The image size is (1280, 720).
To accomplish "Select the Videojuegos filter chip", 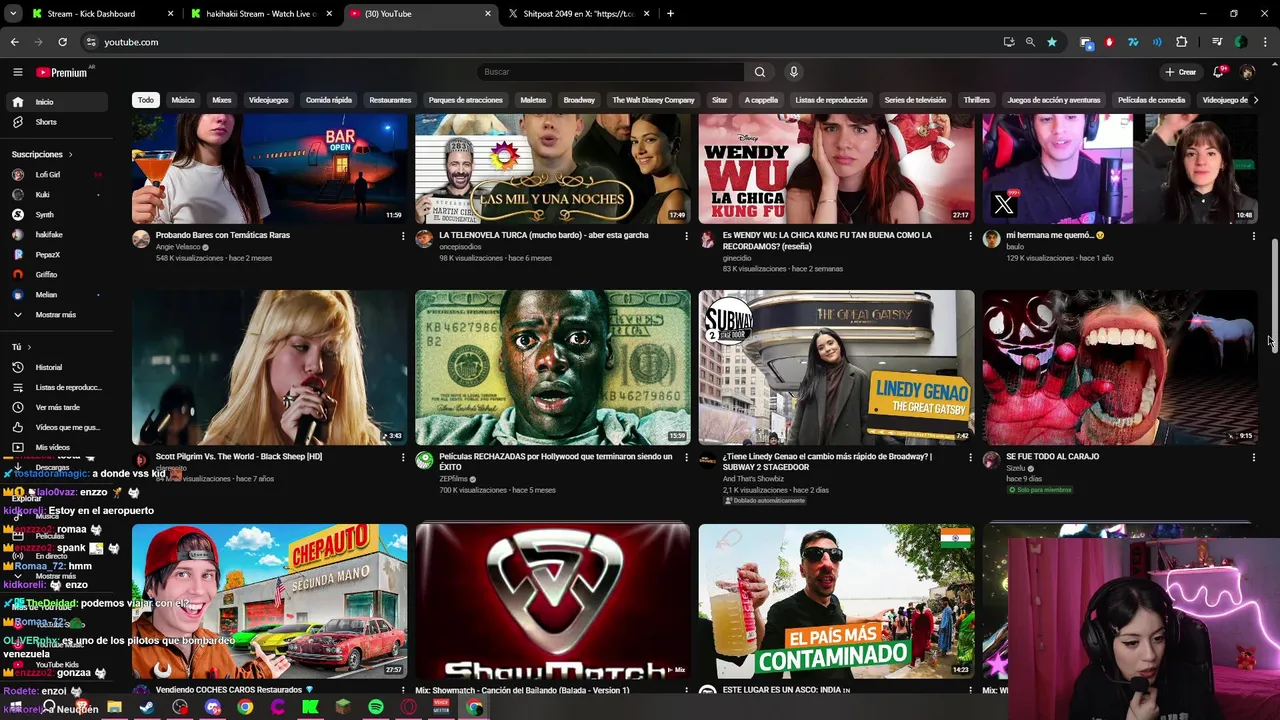I will tap(268, 100).
